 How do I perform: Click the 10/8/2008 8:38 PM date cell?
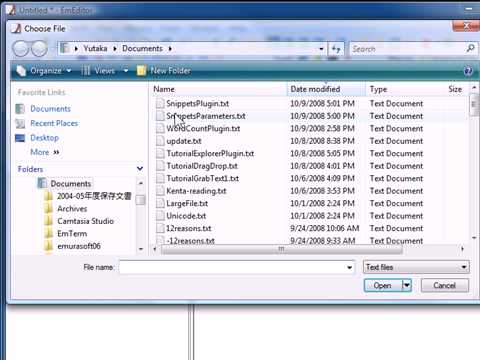pyautogui.click(x=322, y=141)
